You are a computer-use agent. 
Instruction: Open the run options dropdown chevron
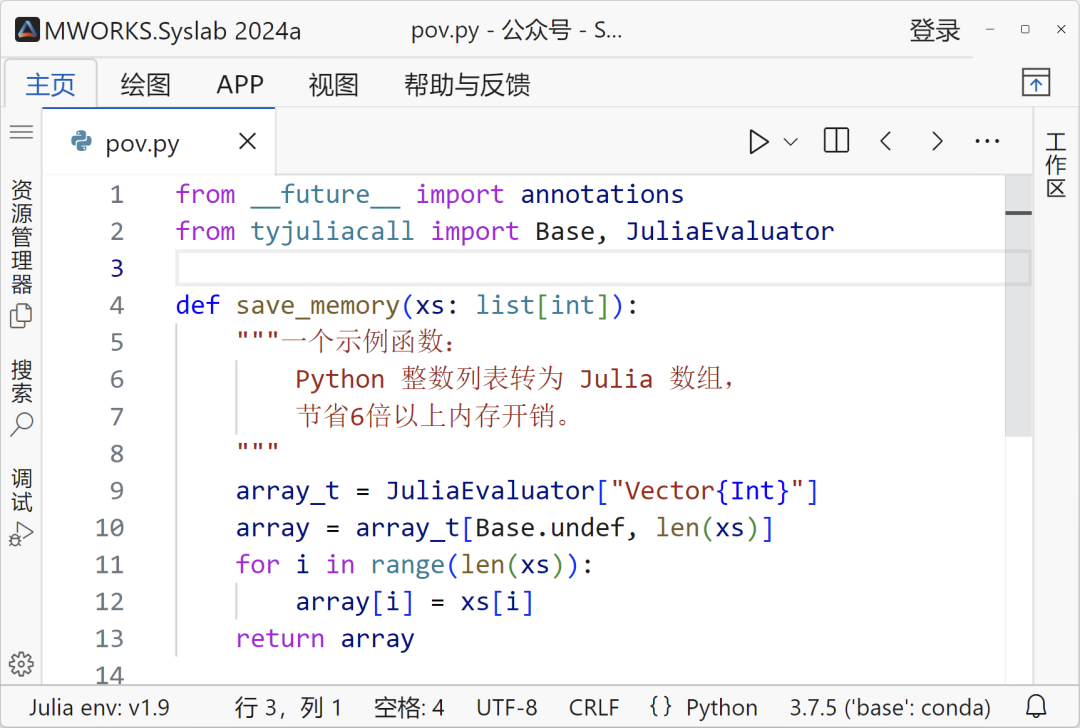coord(790,141)
